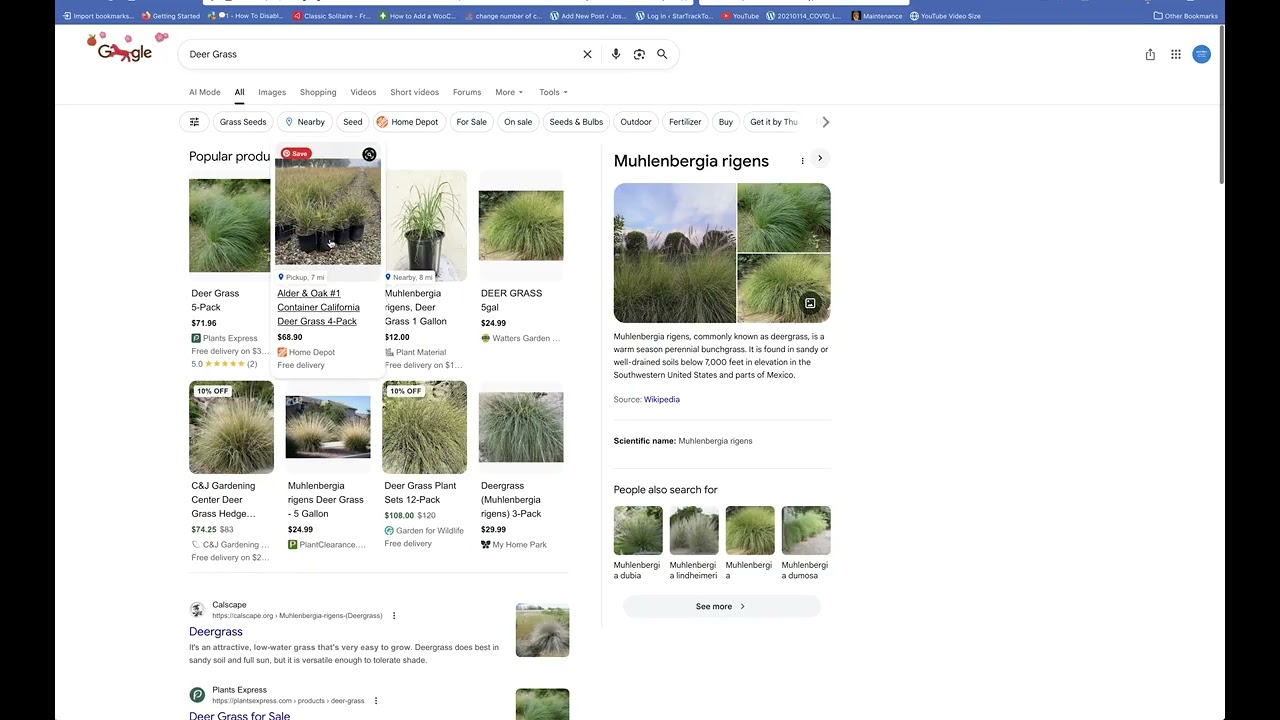The image size is (1280, 720).
Task: Open C&J Gardening Center Deer Grass image
Action: [231, 427]
